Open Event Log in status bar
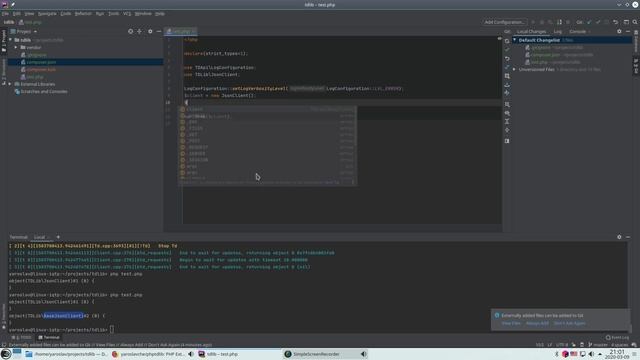The image size is (640, 360). [617, 338]
